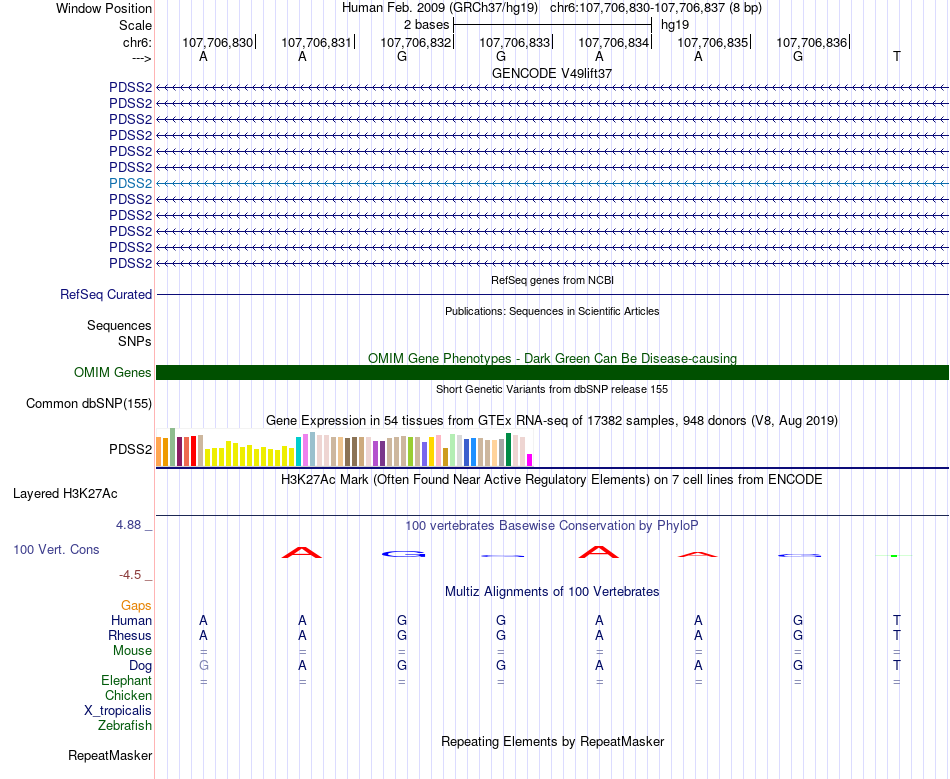
Task: Click the T base in the Dog alignment row
Action: (897, 666)
